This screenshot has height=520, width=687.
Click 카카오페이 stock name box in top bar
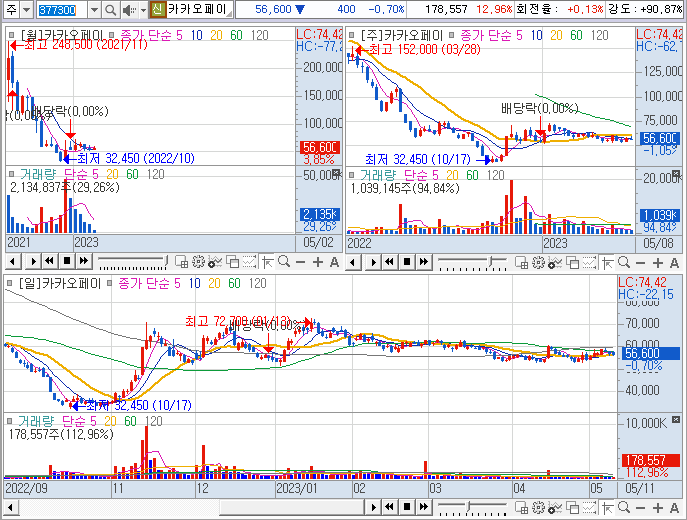click(x=199, y=10)
